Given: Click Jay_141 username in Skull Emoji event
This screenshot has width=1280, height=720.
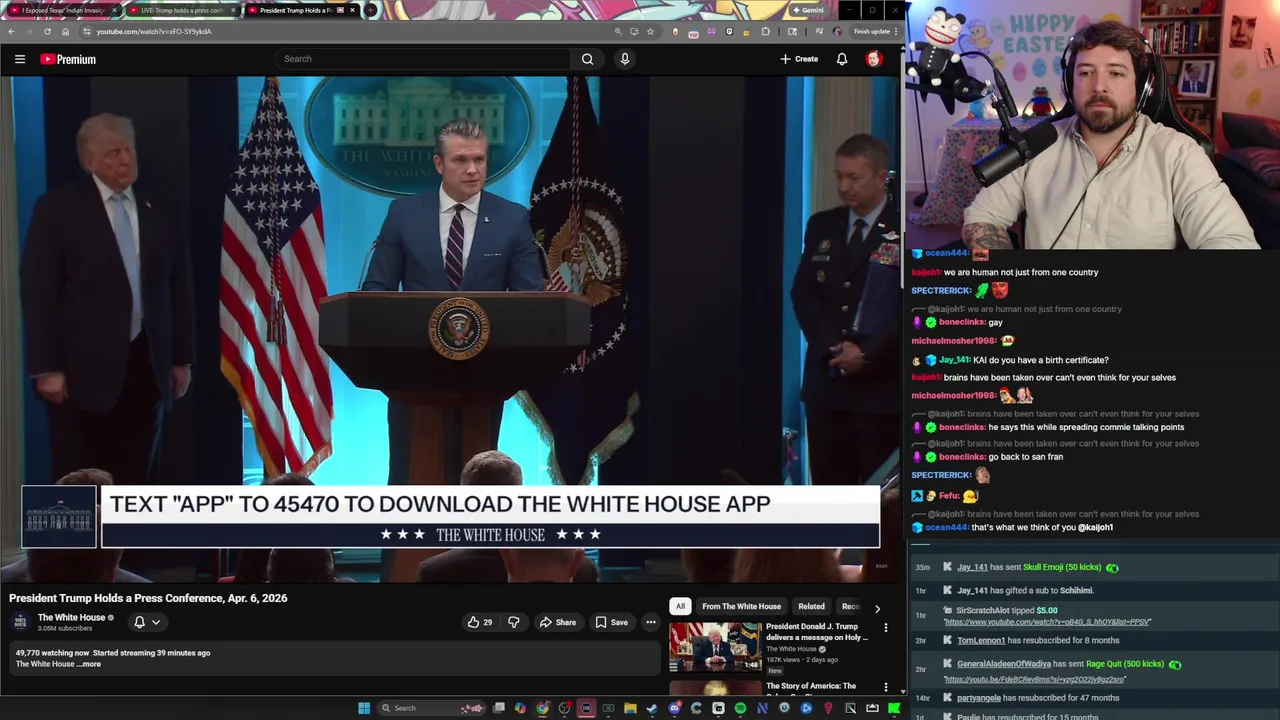Looking at the screenshot, I should 972,567.
